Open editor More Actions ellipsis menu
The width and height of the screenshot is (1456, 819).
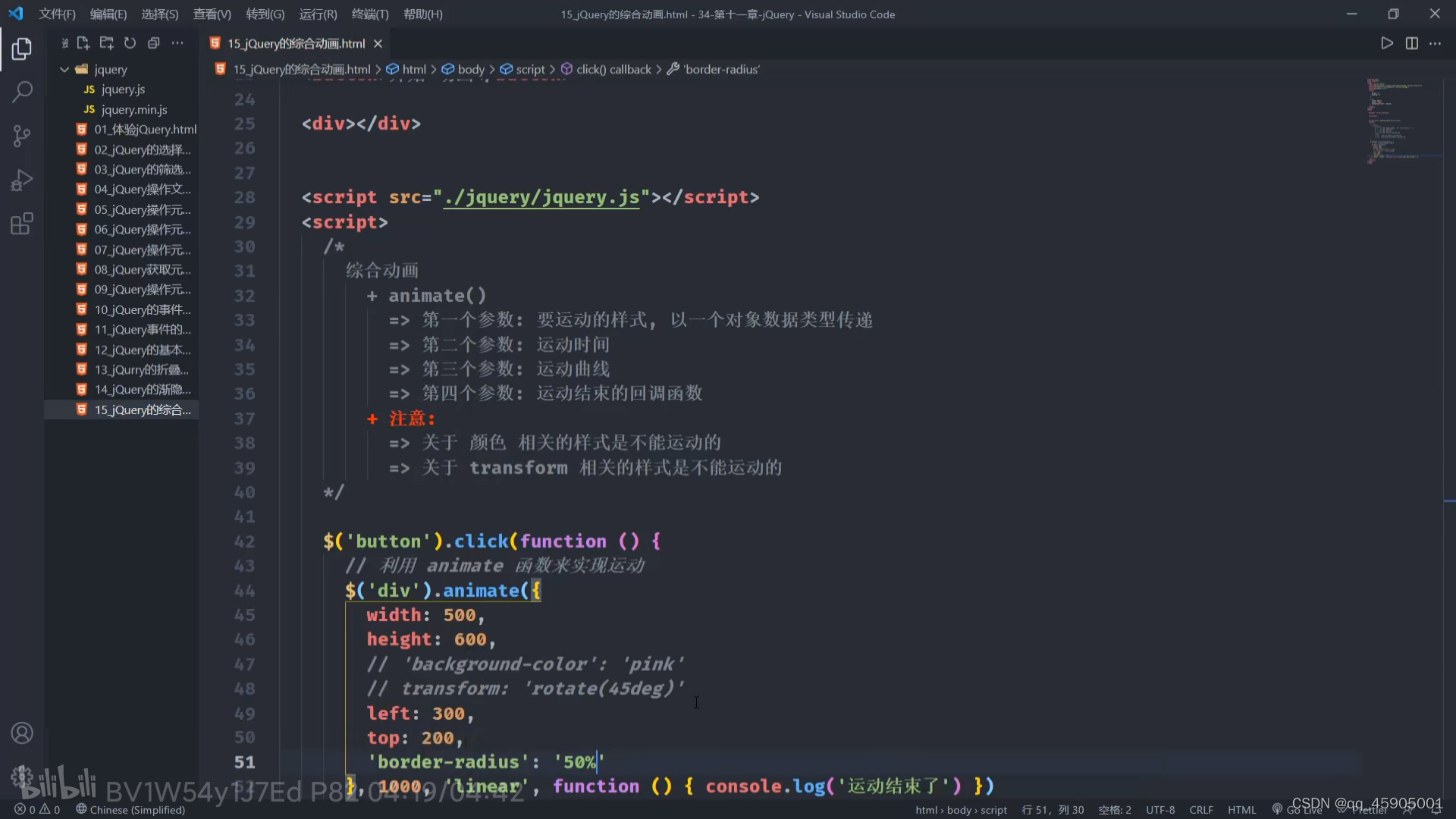pyautogui.click(x=1435, y=43)
